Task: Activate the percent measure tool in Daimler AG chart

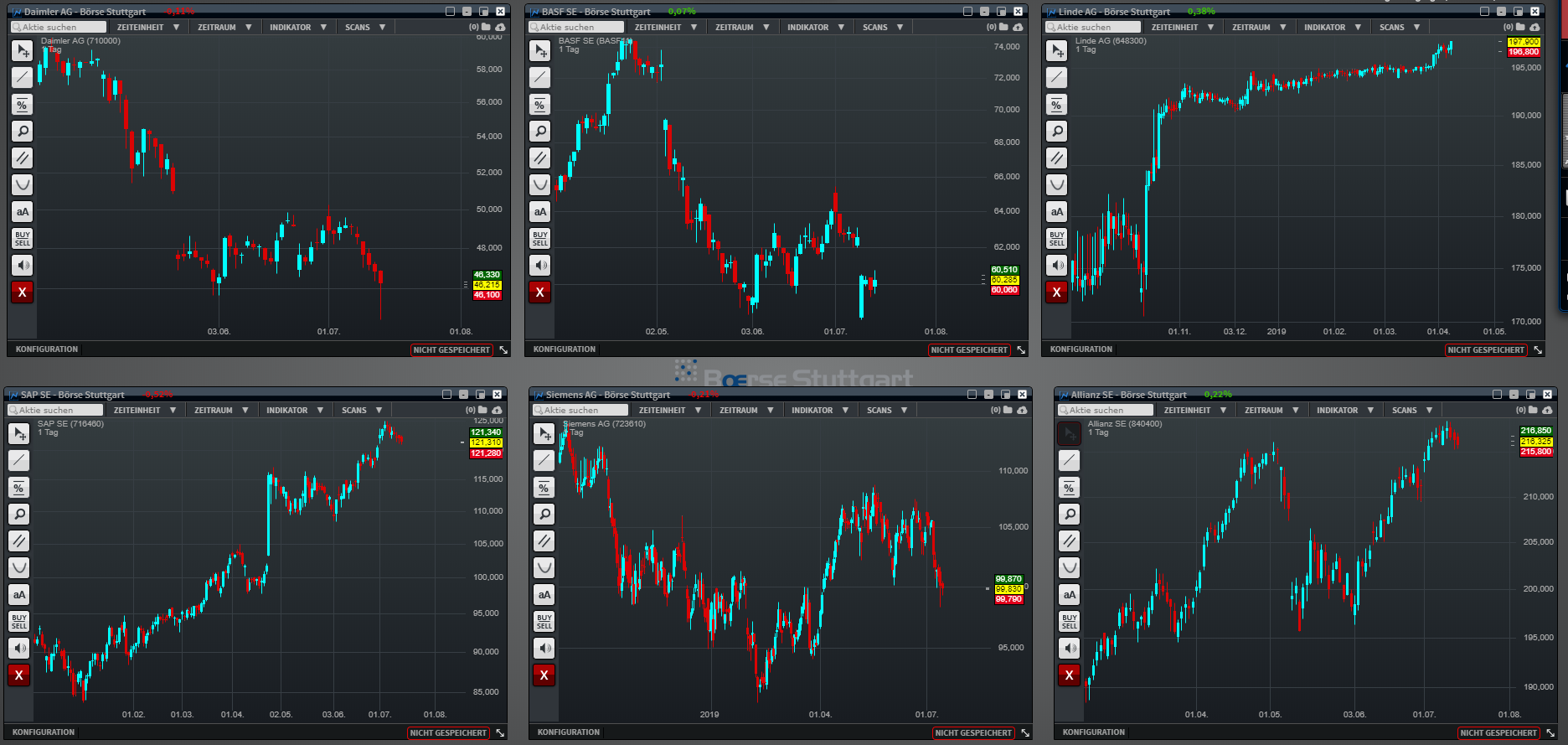Action: [x=23, y=104]
